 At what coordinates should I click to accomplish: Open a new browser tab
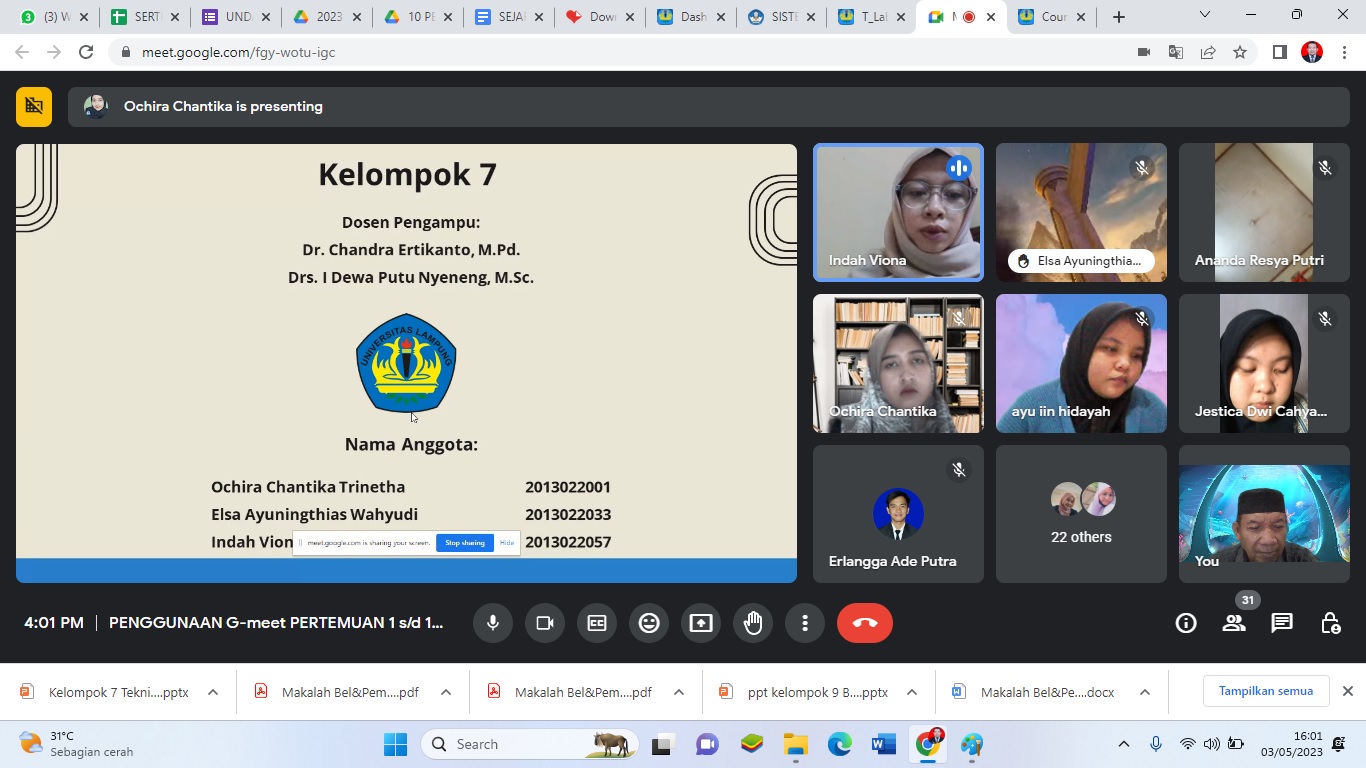click(1119, 17)
